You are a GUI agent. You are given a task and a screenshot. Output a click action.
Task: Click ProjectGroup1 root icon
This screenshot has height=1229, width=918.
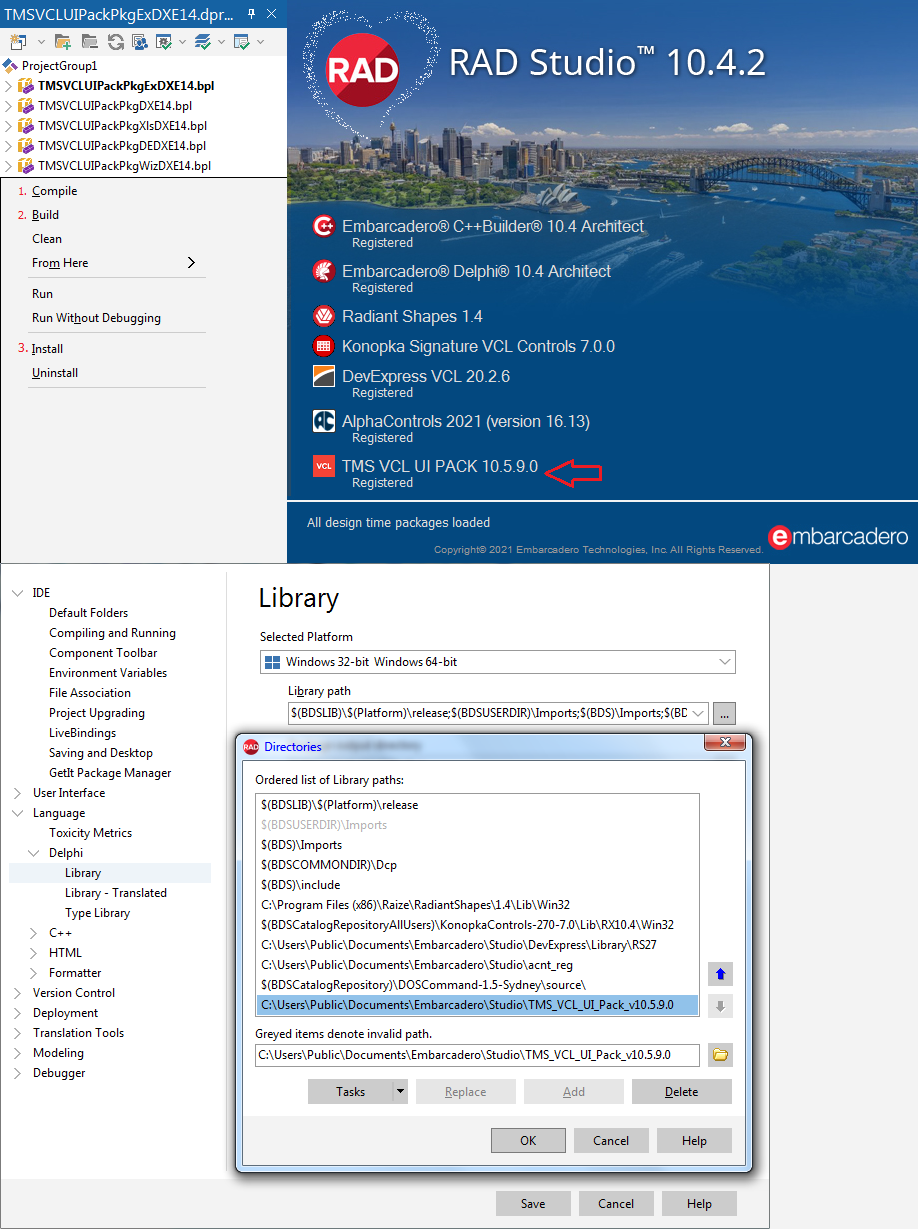coord(11,65)
